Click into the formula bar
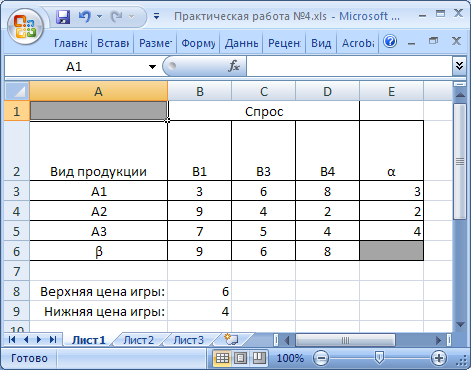This screenshot has width=471, height=370. pyautogui.click(x=349, y=66)
